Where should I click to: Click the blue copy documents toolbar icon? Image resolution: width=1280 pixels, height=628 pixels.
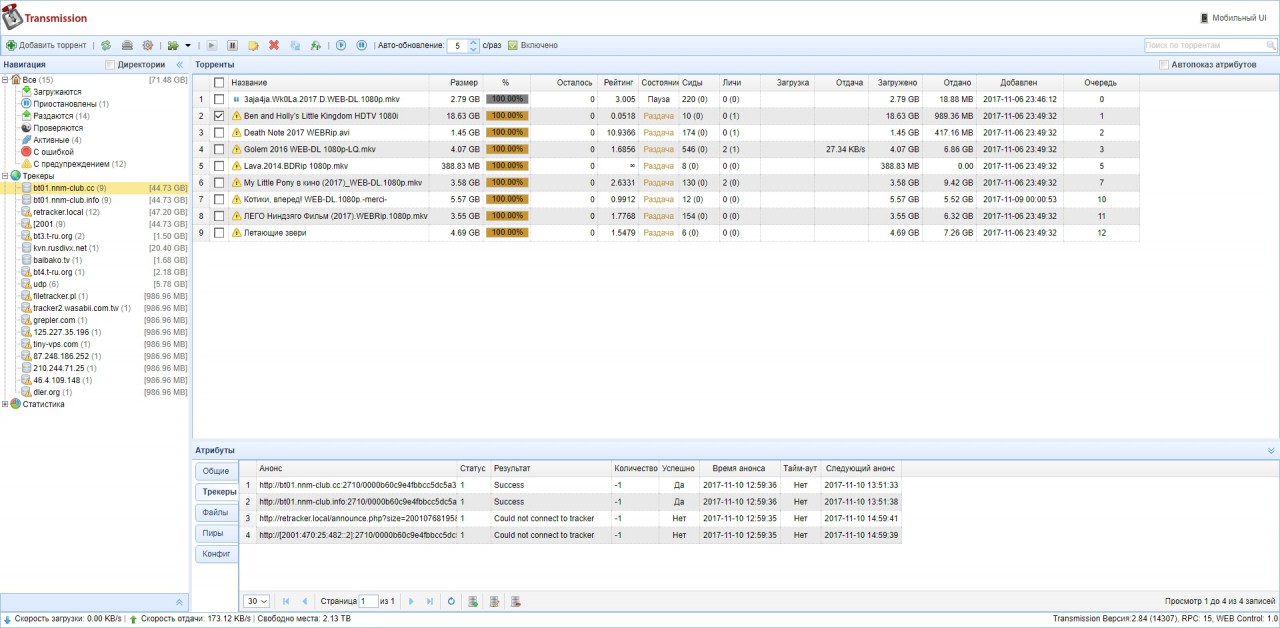(295, 45)
